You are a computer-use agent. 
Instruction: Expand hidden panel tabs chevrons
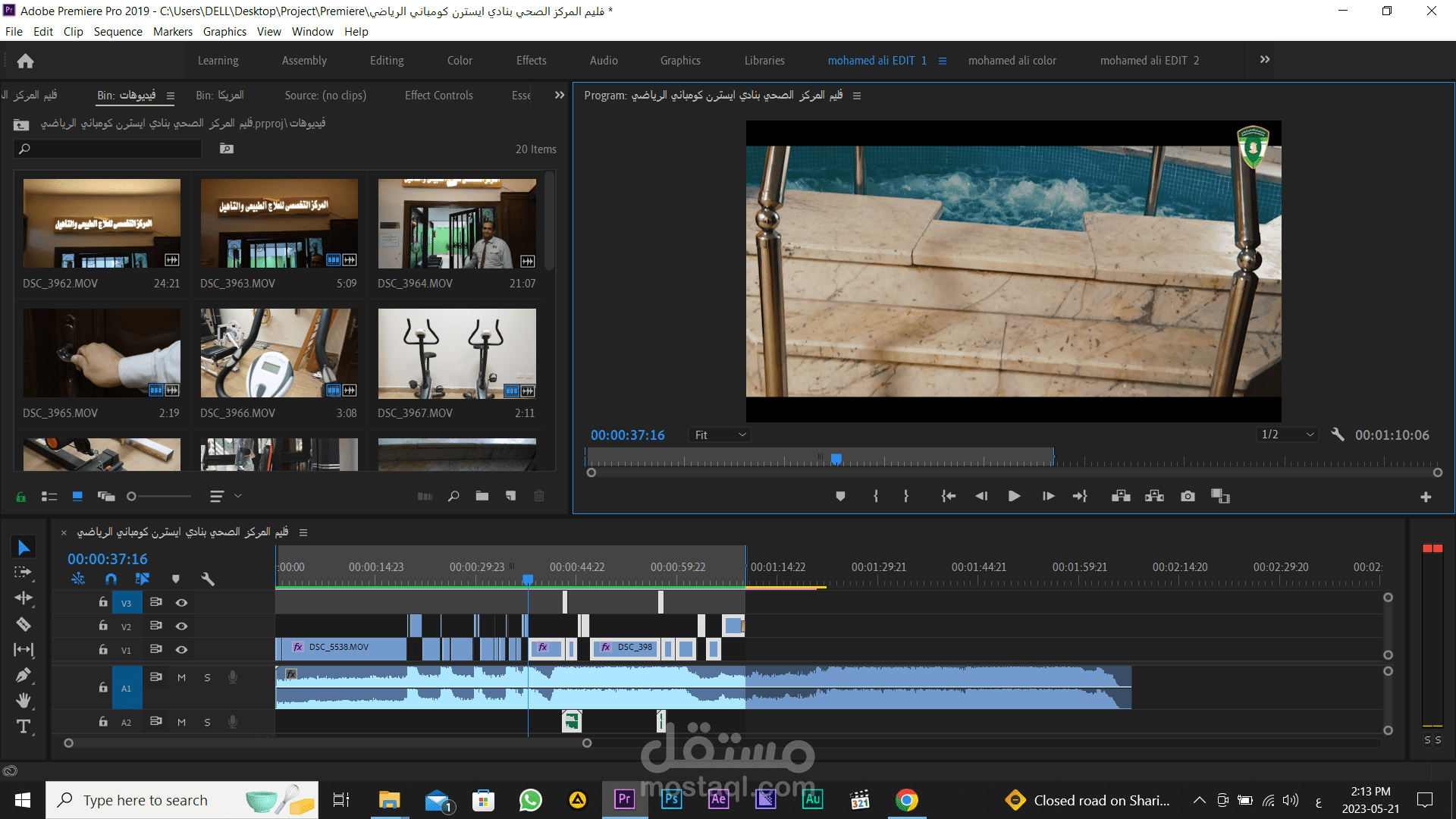point(560,95)
